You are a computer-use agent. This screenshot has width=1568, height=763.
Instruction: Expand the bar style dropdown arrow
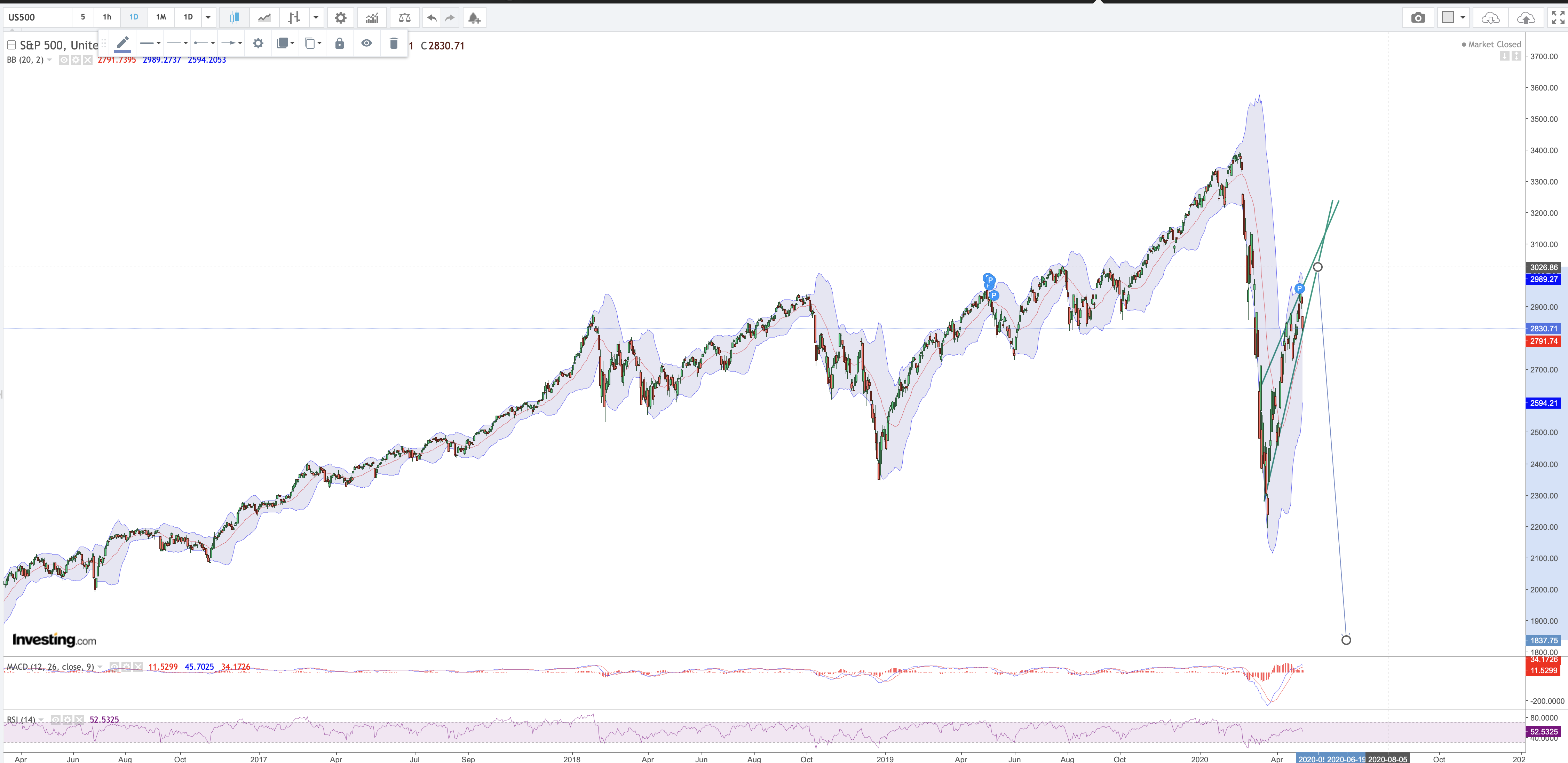[316, 18]
